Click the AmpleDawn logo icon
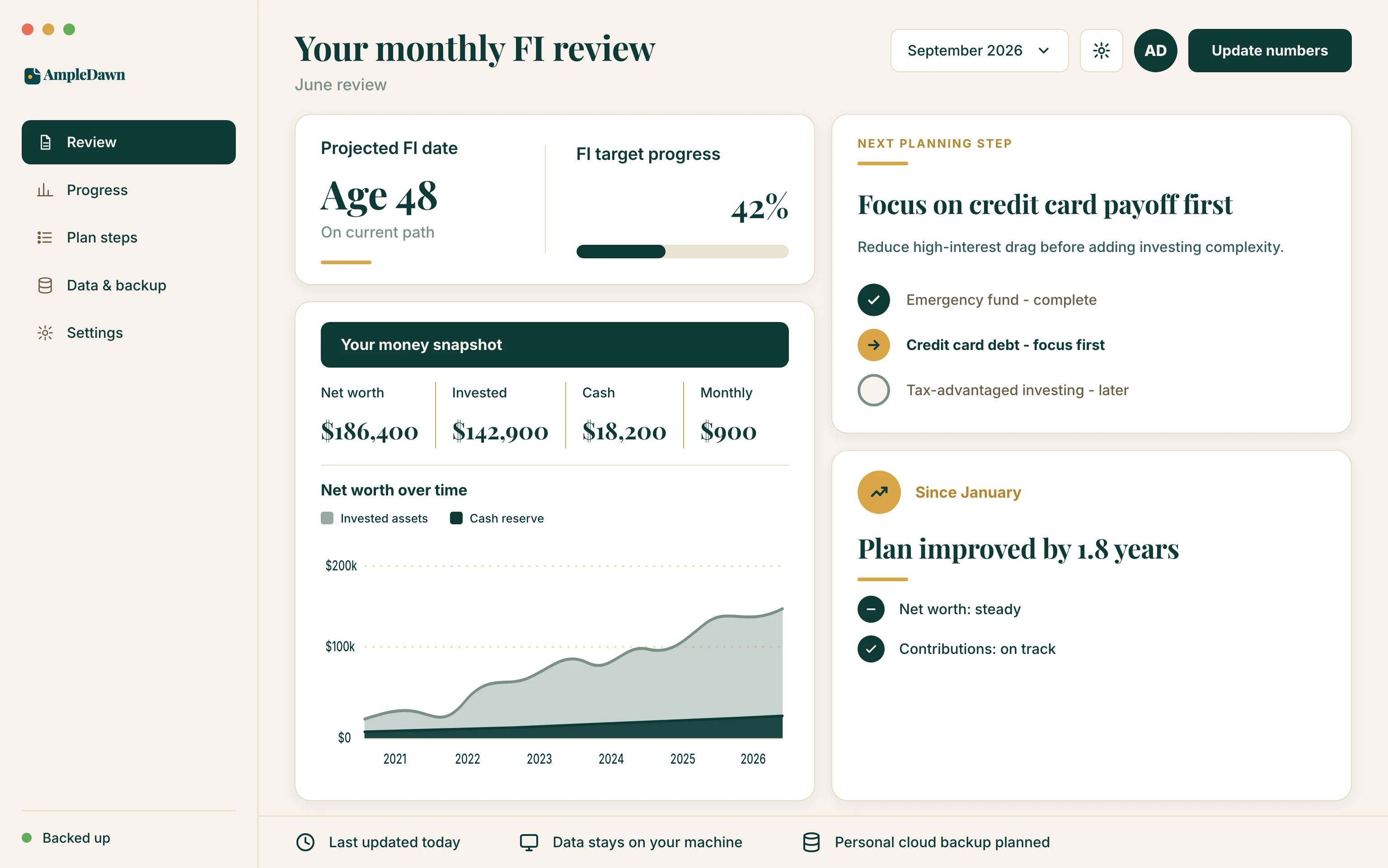This screenshot has height=868, width=1388. [32, 75]
